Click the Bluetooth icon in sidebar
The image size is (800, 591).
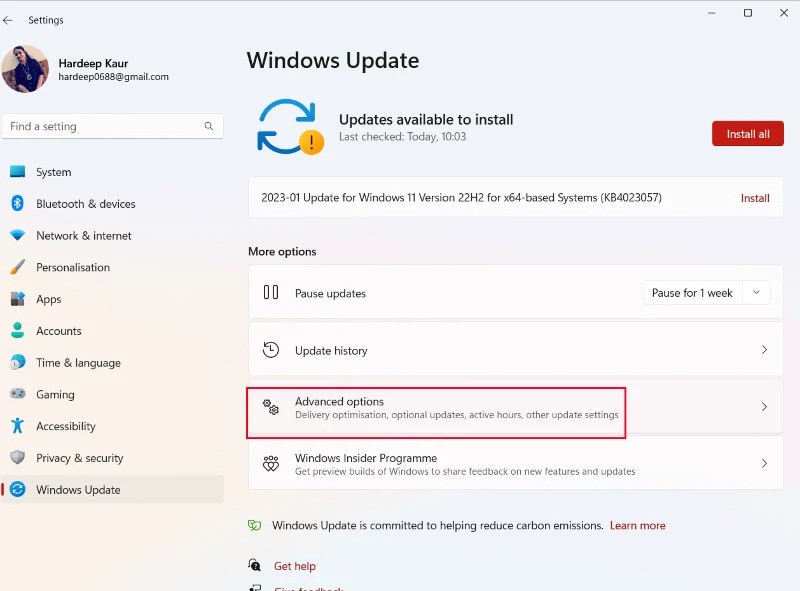pos(17,203)
